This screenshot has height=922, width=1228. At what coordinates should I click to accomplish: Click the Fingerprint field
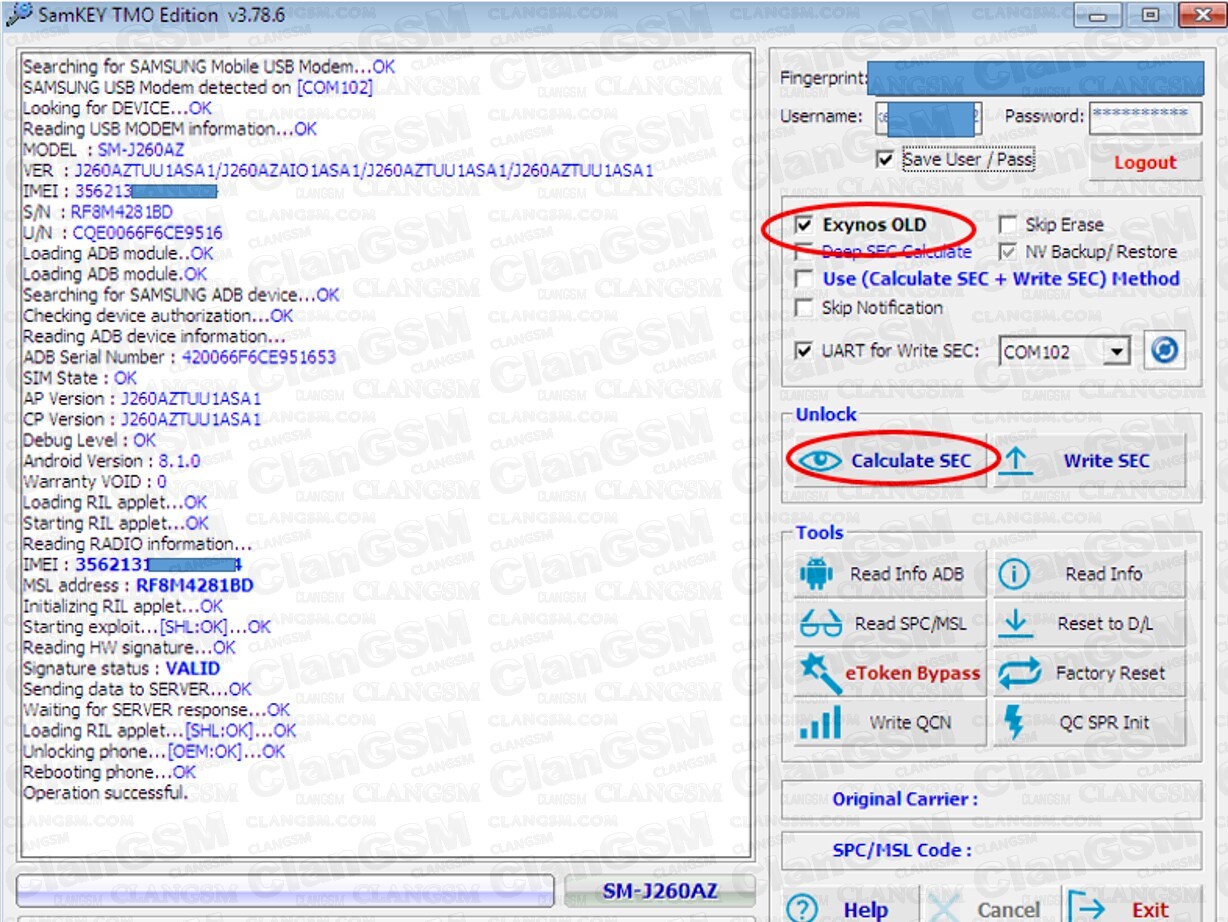(1035, 77)
